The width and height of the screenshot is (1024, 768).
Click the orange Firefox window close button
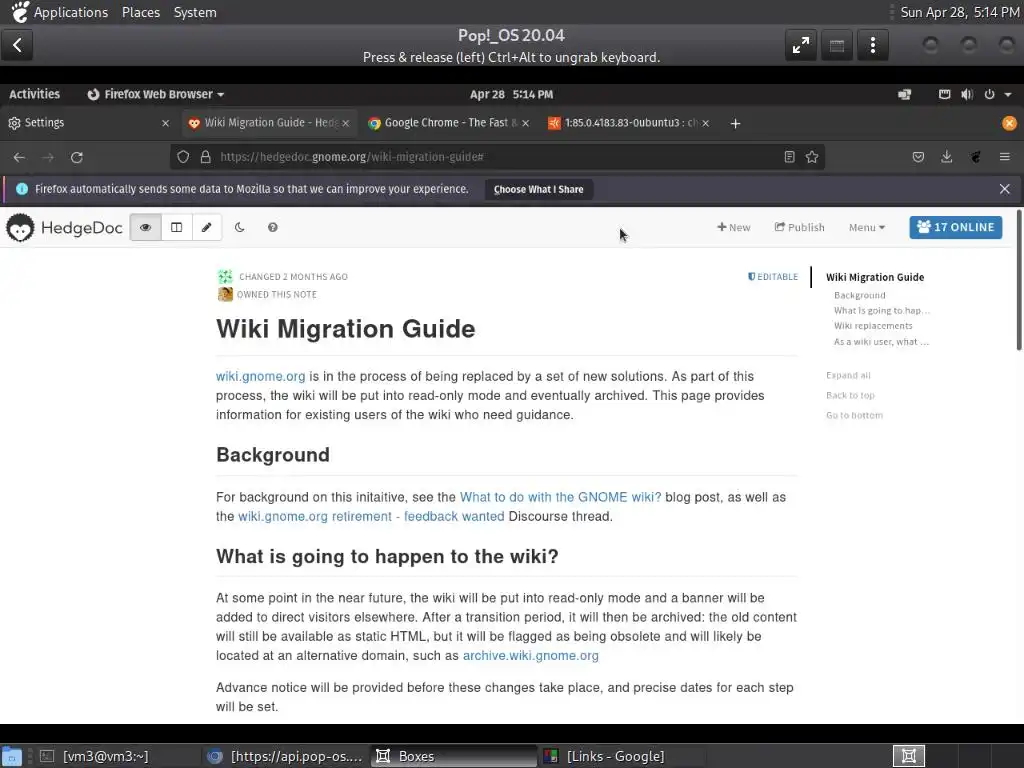tap(1009, 123)
